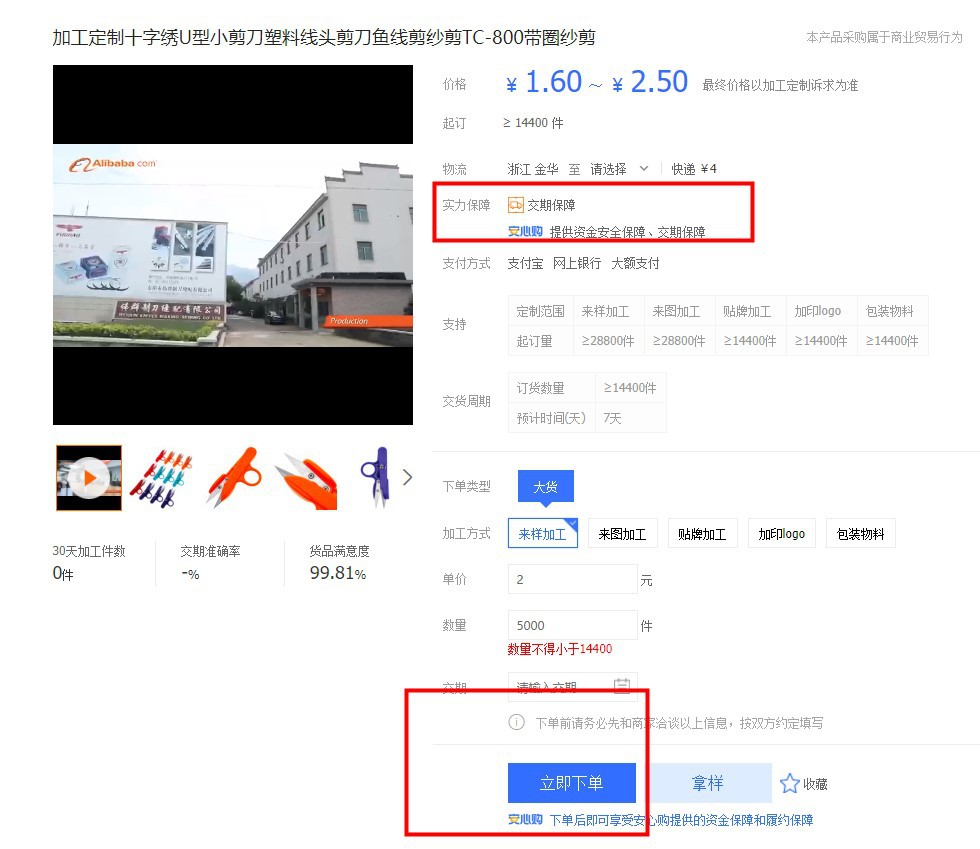
Task: Select 来样加工 processing option
Action: coord(542,534)
